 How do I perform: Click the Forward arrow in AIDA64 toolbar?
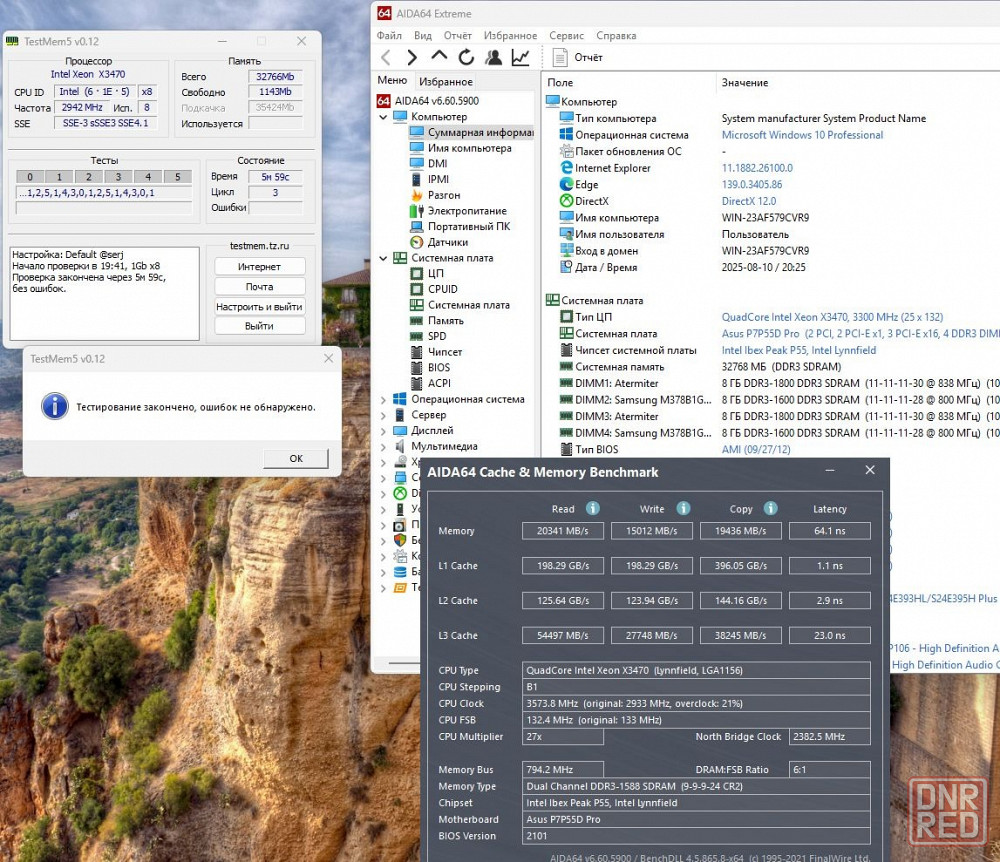[x=412, y=58]
